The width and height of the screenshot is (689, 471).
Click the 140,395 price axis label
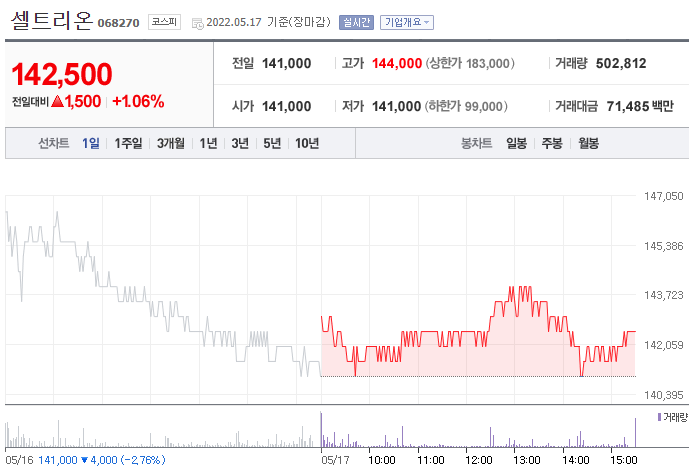(x=664, y=395)
